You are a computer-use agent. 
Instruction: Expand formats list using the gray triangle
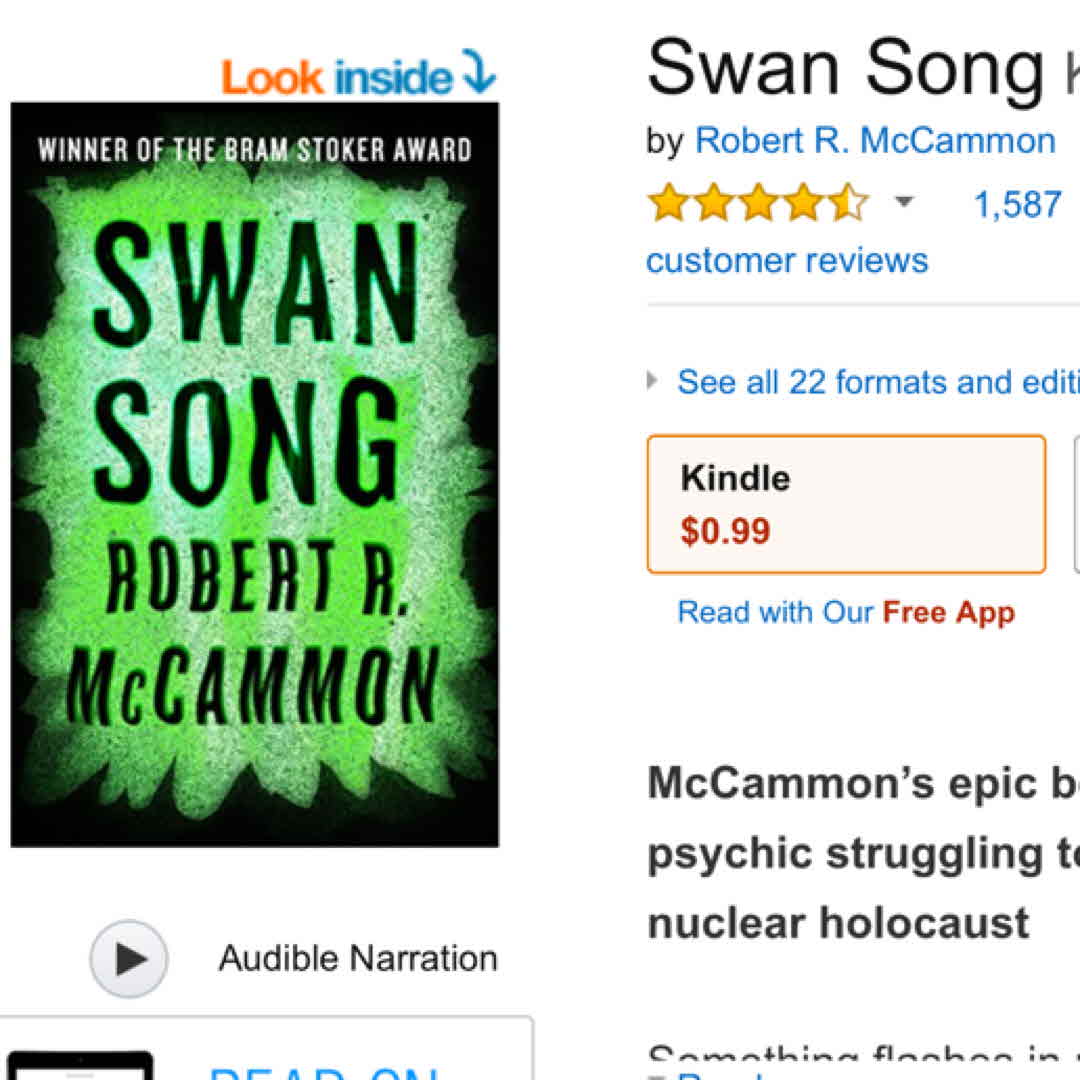[654, 381]
